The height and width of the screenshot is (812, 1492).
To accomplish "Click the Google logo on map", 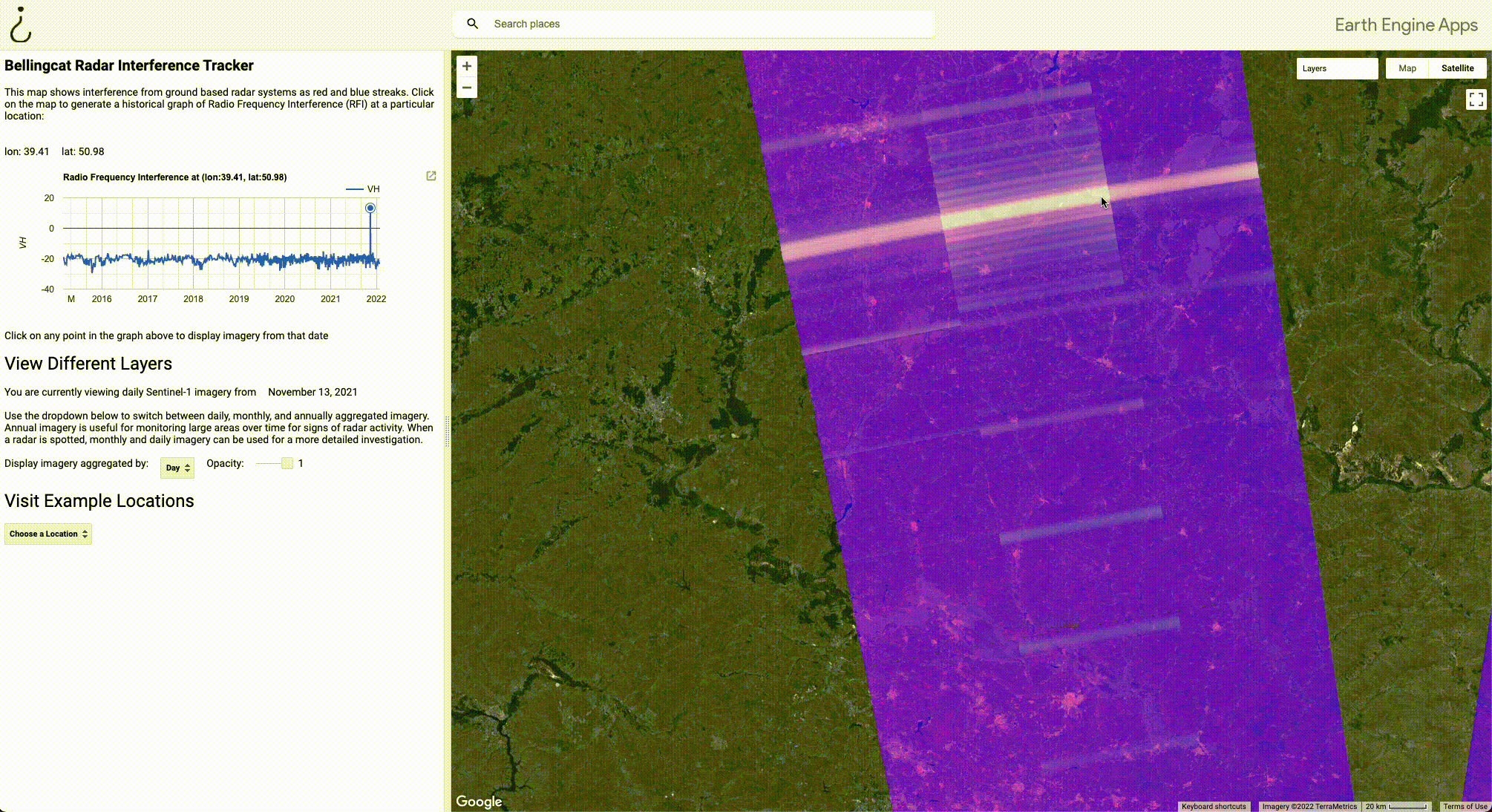I will click(479, 802).
